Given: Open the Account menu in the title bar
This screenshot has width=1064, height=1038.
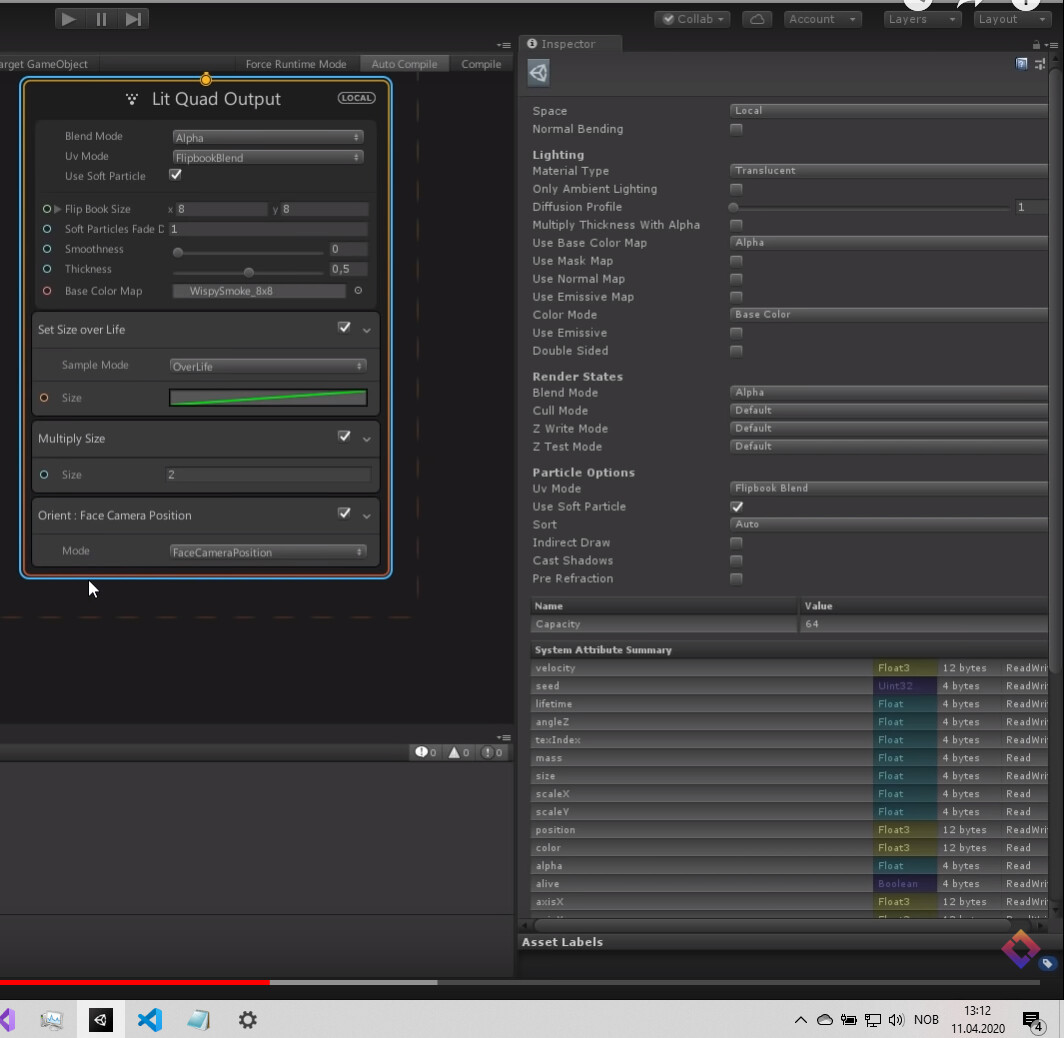Looking at the screenshot, I should (822, 18).
